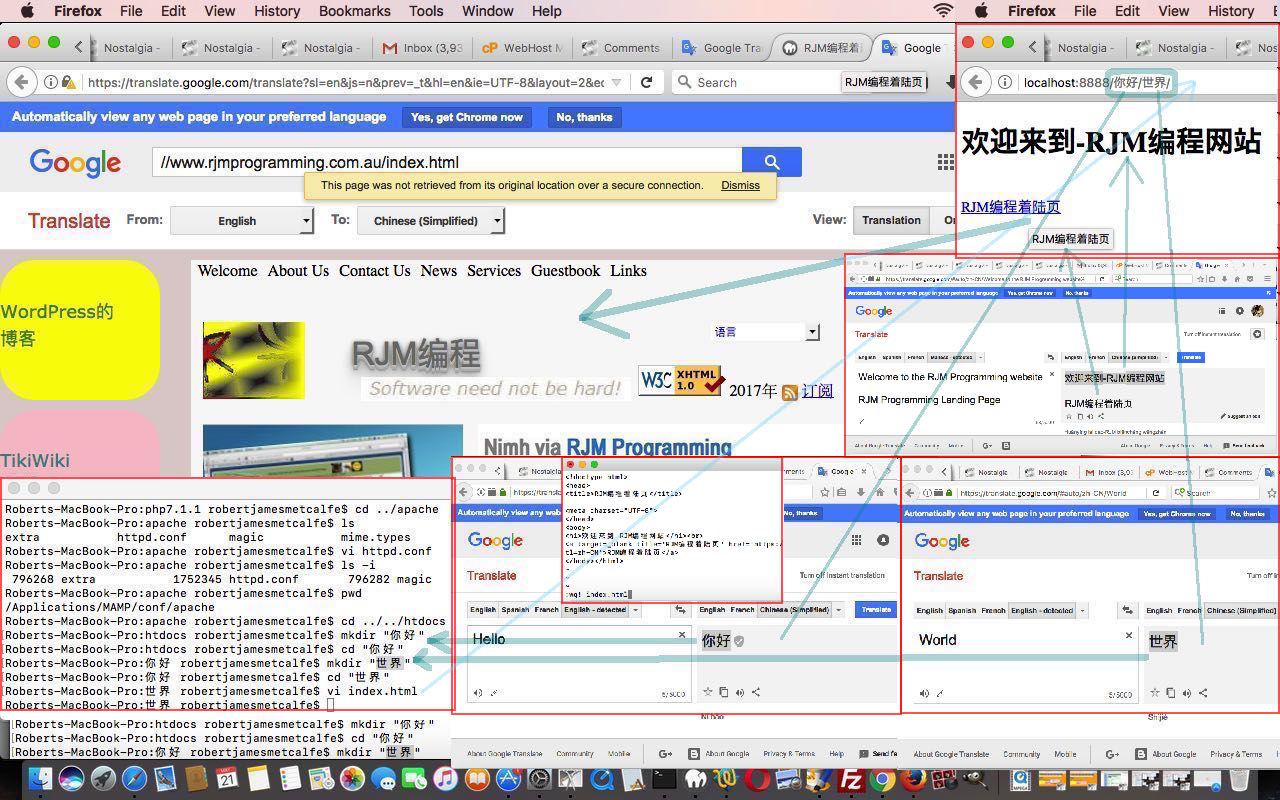Image resolution: width=1280 pixels, height=800 pixels.
Task: Listen to Hello source text speaker icon
Action: tap(477, 692)
